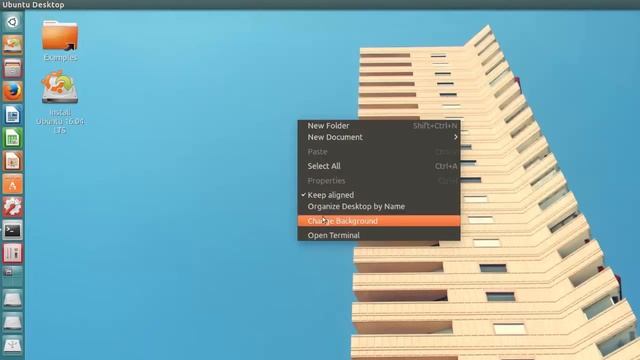Open System Settings gear icon

point(12,207)
